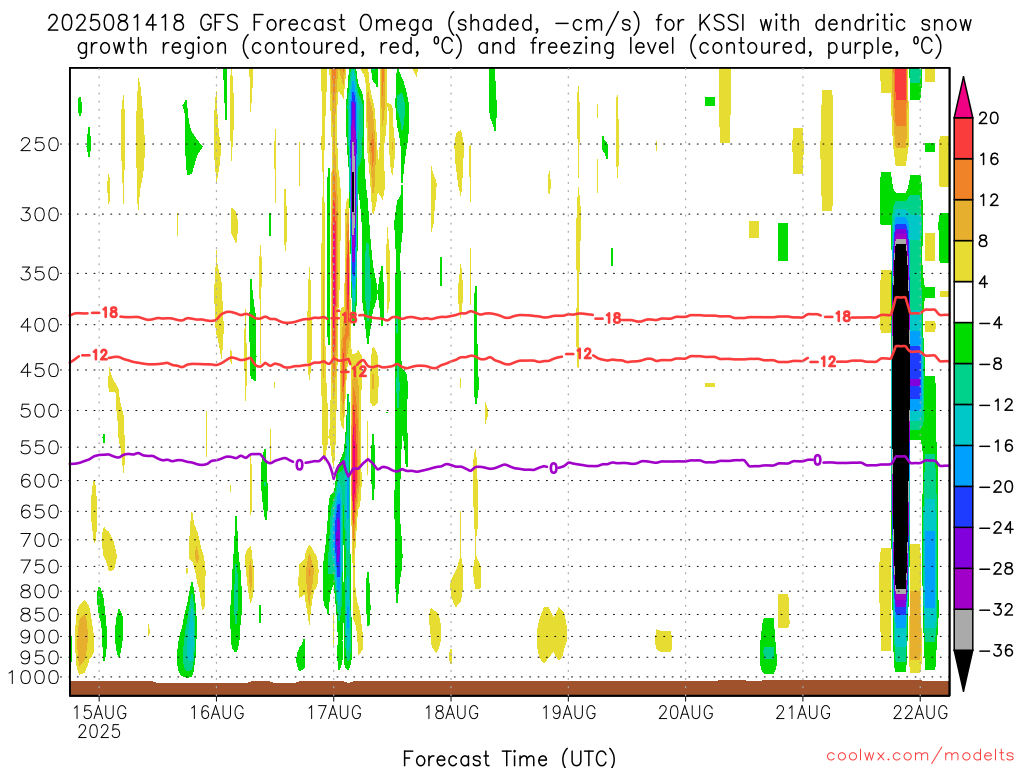Click the -20 value label on colorbar
Image resolution: width=1024 pixels, height=768 pixels.
pyautogui.click(x=996, y=487)
